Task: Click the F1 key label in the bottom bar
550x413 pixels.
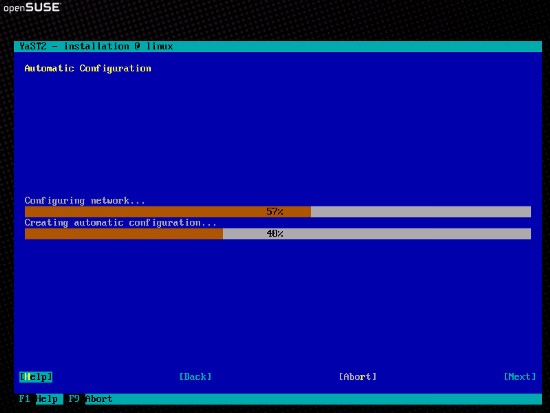Action: (x=25, y=399)
